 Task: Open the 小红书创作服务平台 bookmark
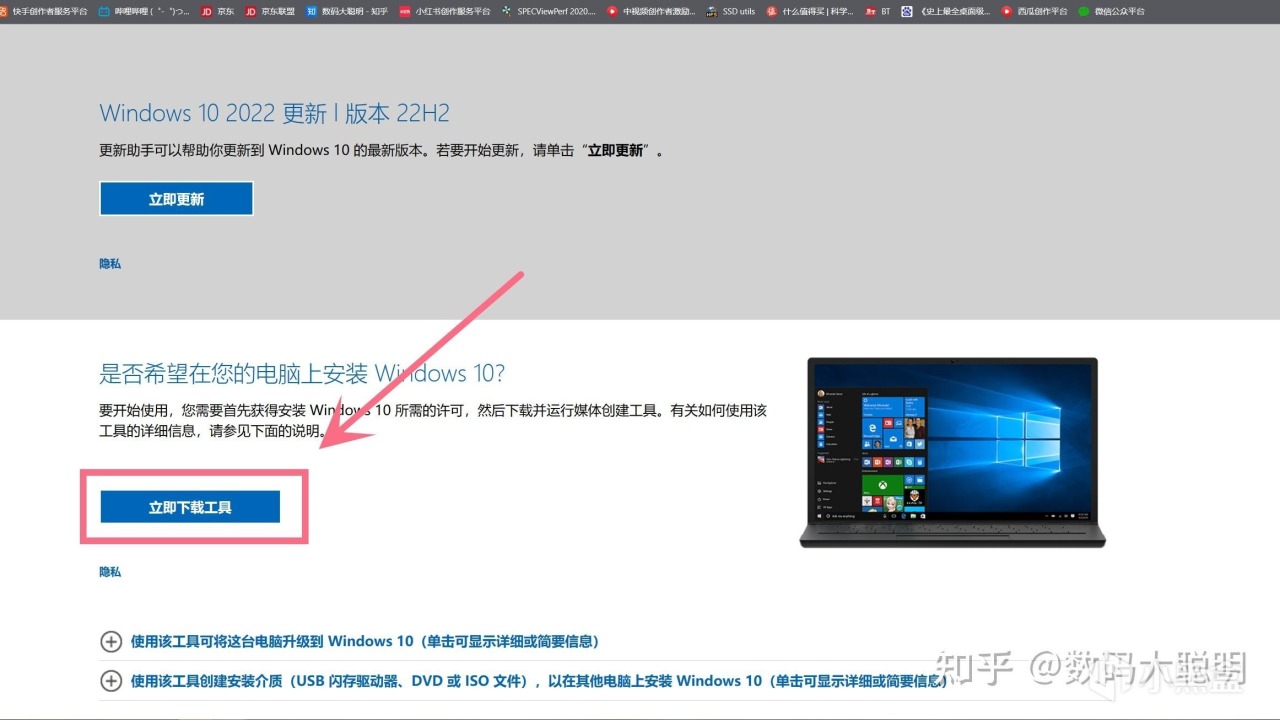445,11
